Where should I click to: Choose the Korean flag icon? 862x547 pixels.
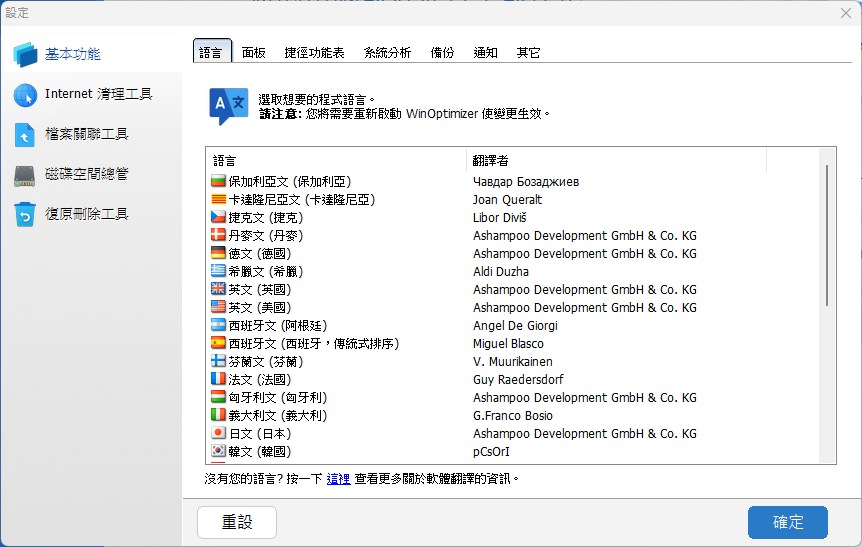(x=218, y=451)
